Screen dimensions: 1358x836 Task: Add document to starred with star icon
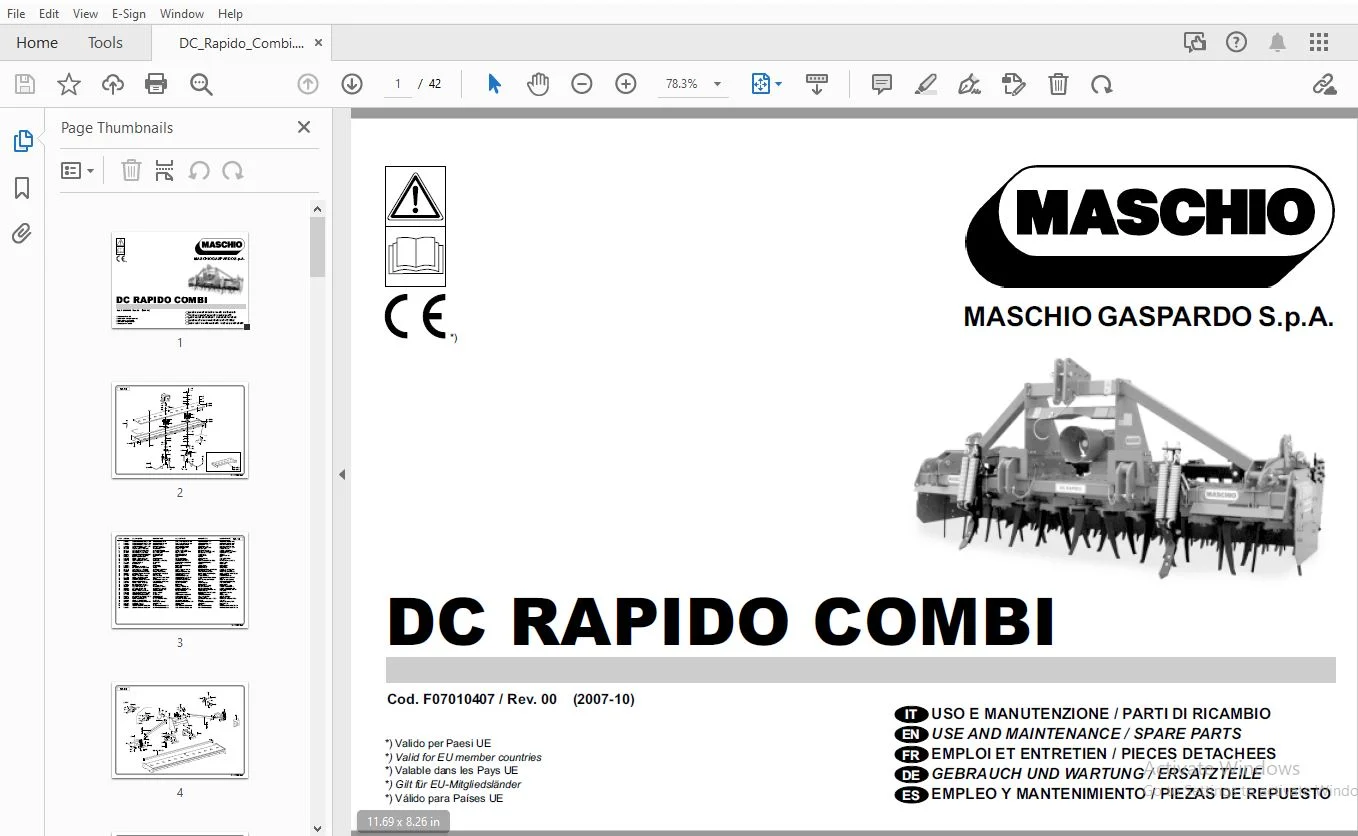tap(69, 84)
